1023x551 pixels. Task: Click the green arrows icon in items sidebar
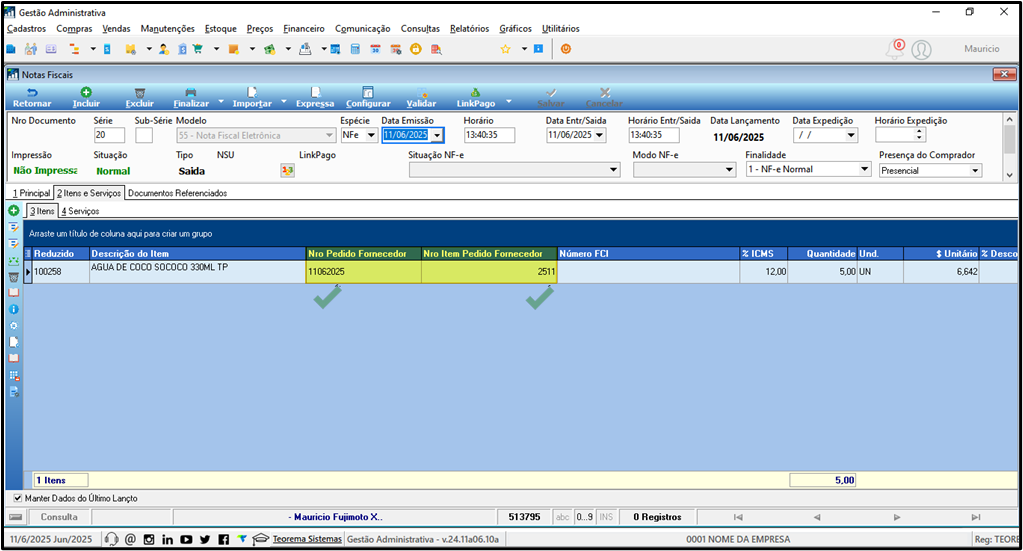[14, 260]
